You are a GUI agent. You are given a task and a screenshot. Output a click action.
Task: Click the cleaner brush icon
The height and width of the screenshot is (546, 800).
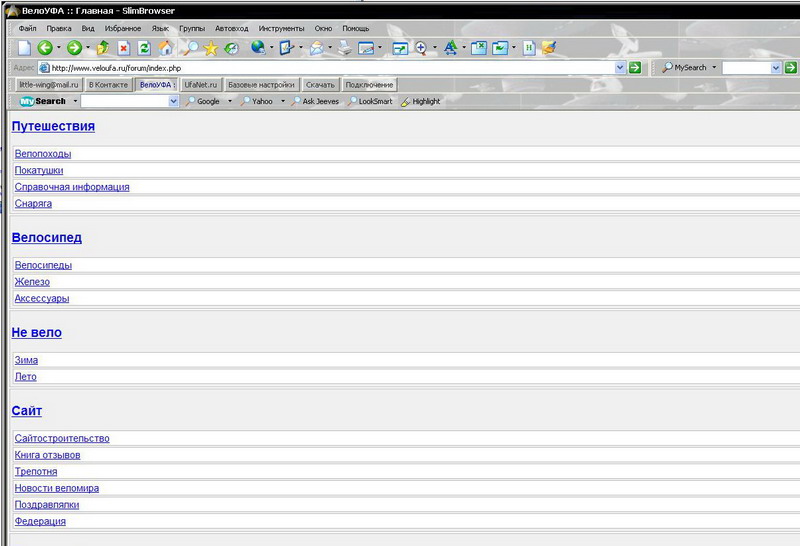pyautogui.click(x=549, y=48)
